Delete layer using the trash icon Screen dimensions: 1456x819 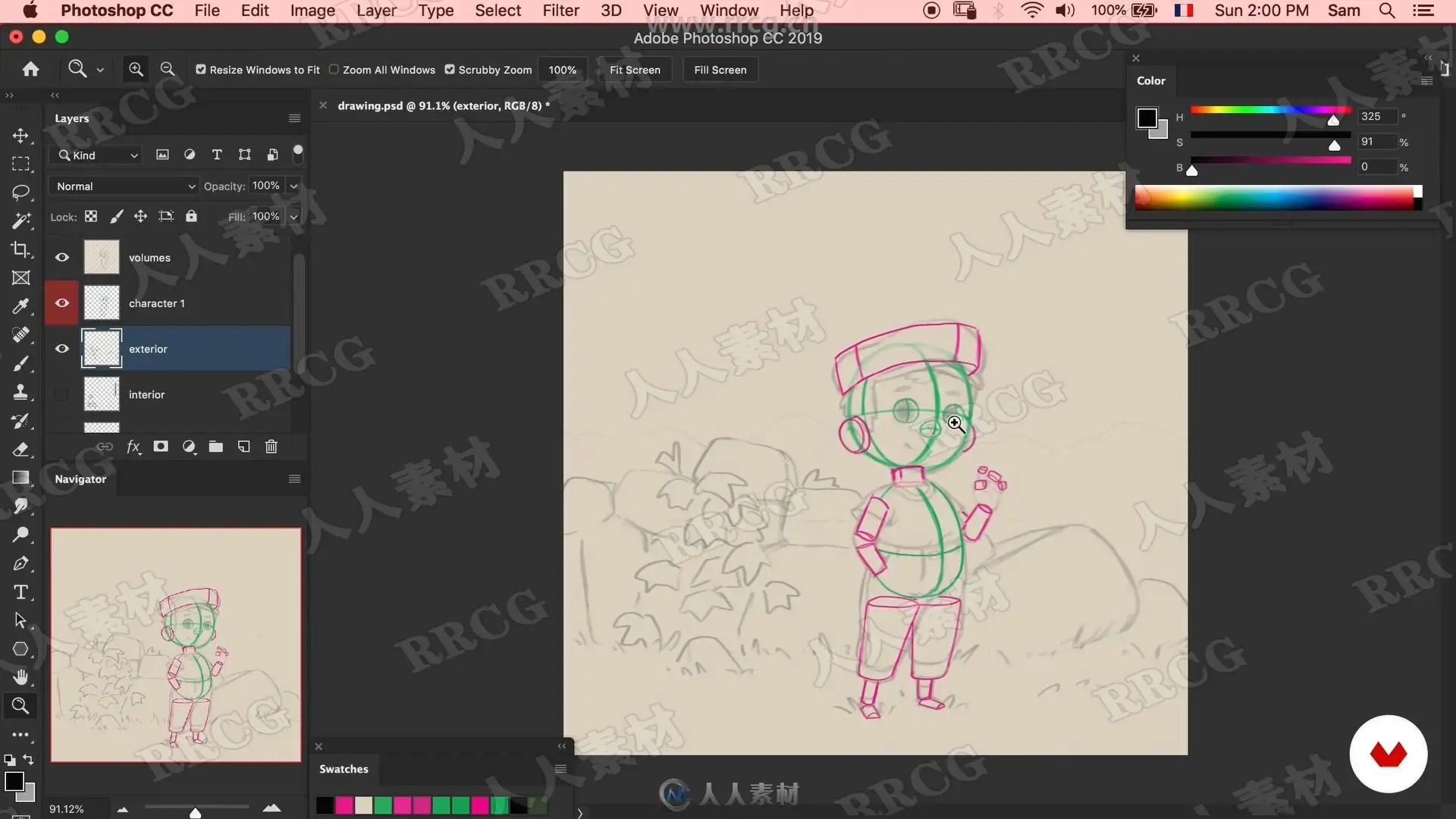tap(271, 447)
